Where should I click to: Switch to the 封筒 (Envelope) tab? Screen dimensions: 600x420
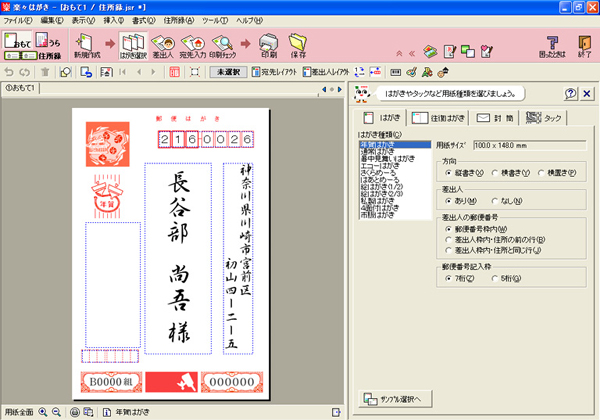496,118
